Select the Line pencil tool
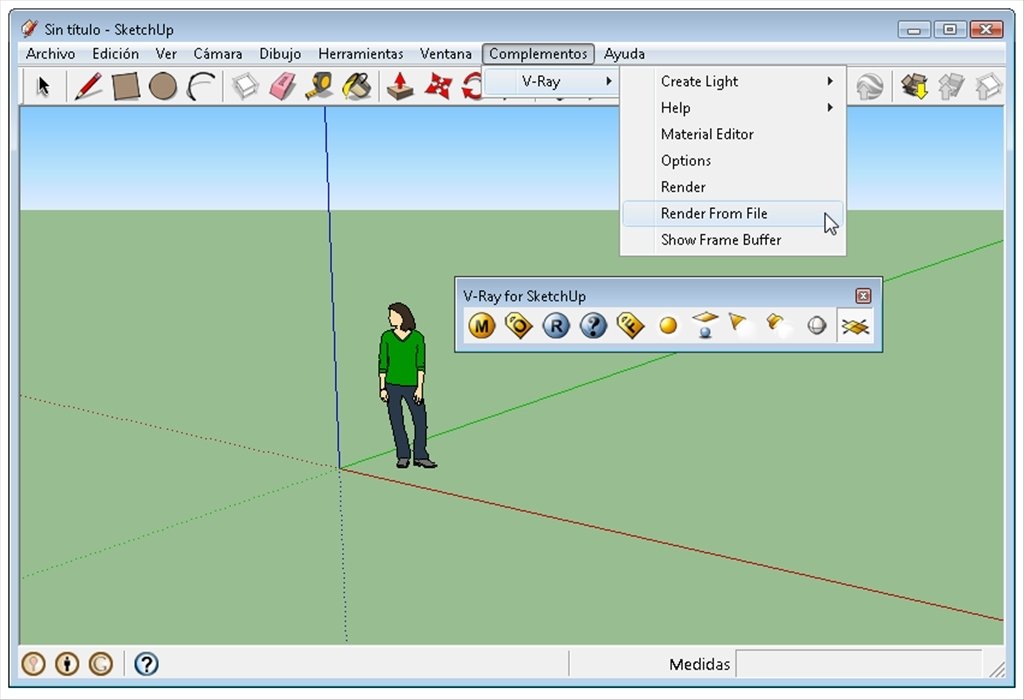Screen dimensions: 1024x700 [88, 86]
